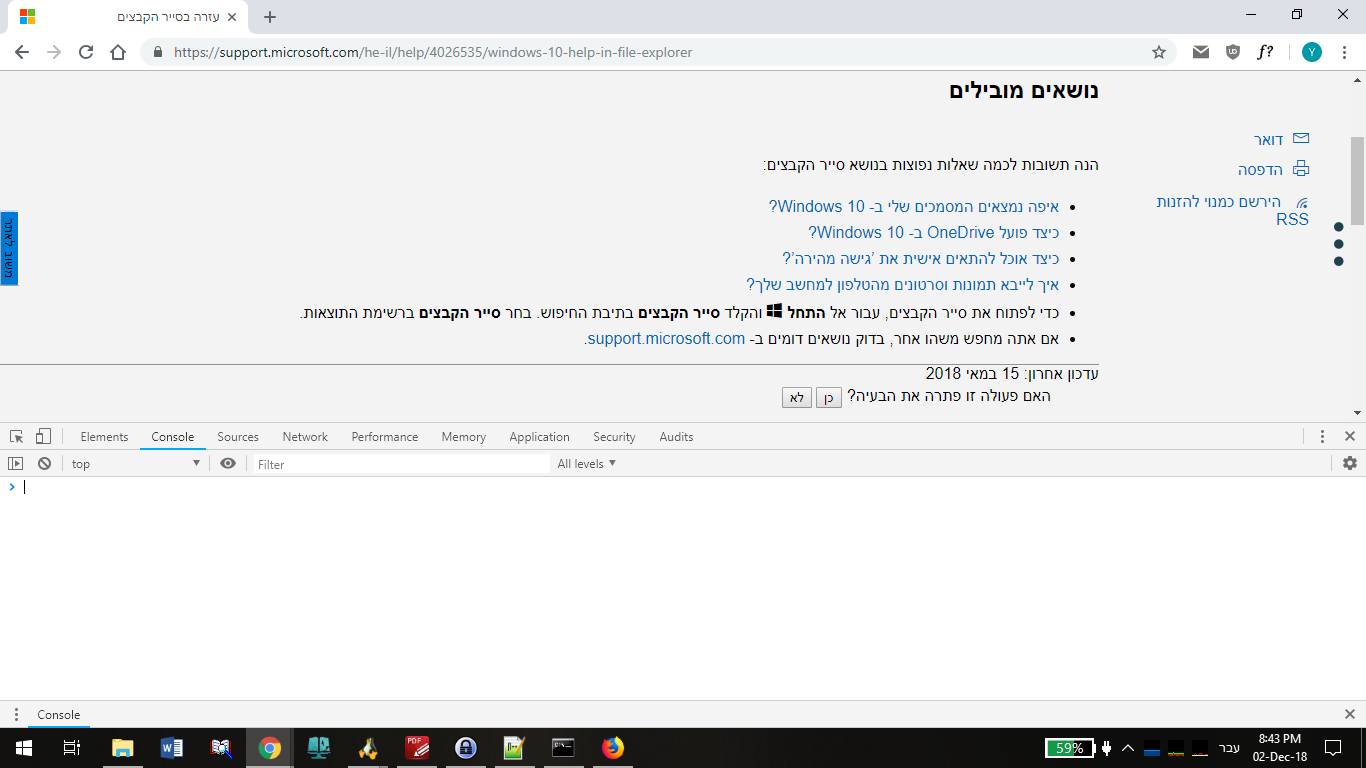Open the Elements tab in DevTools
Screen dimensions: 1366x768
pyautogui.click(x=104, y=437)
